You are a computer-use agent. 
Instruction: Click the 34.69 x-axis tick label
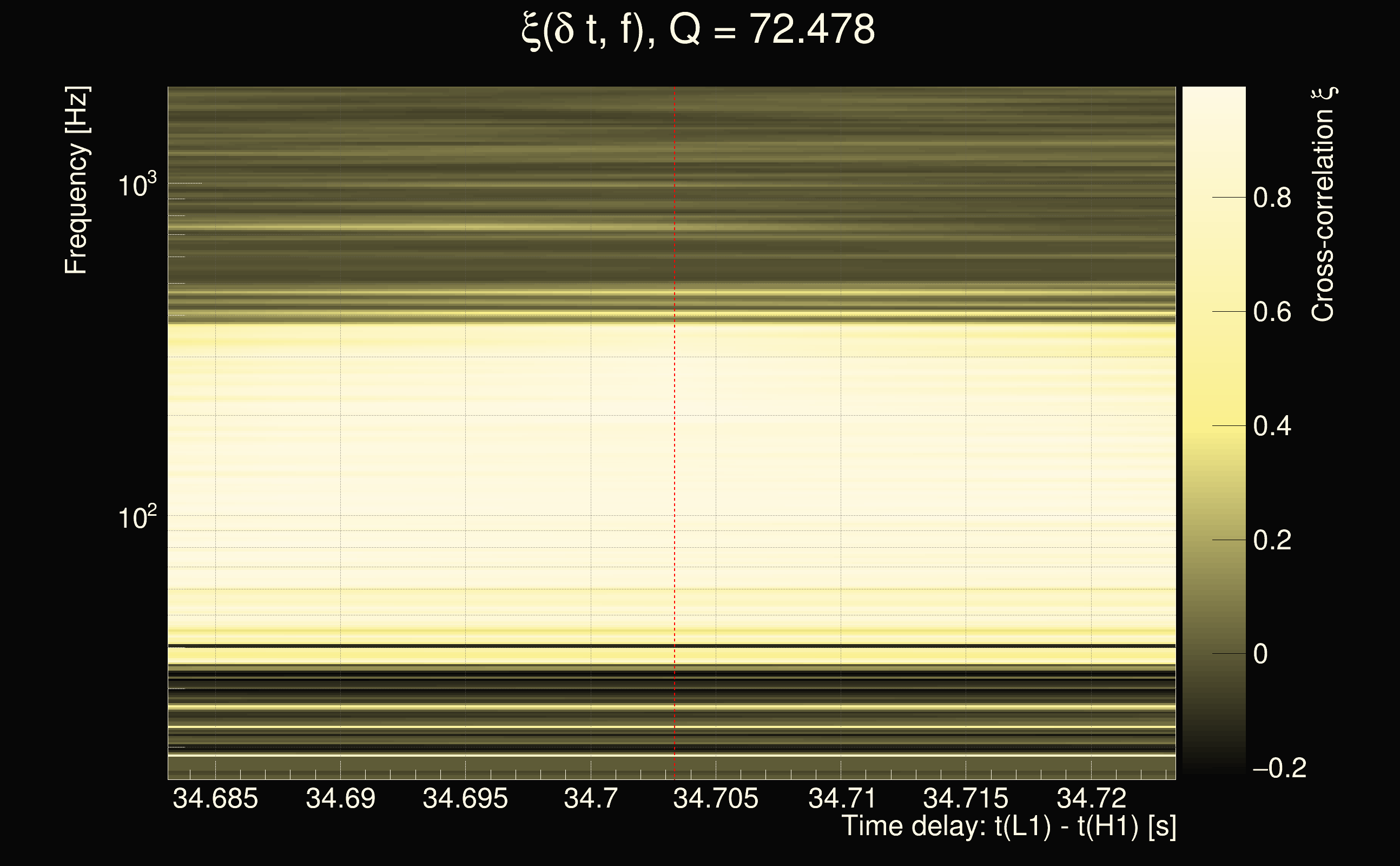[x=341, y=798]
